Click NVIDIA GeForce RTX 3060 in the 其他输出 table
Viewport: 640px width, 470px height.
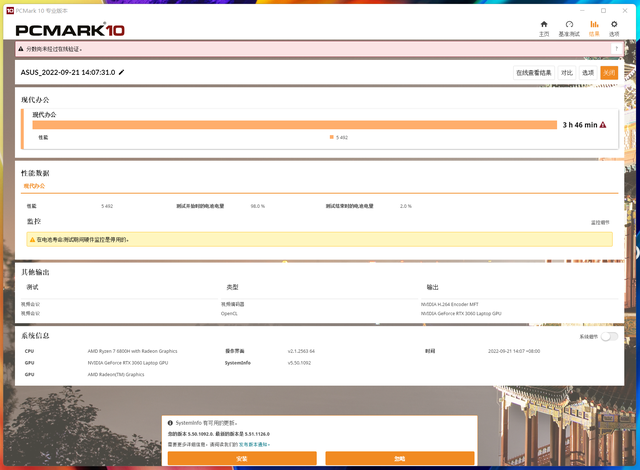pos(461,313)
